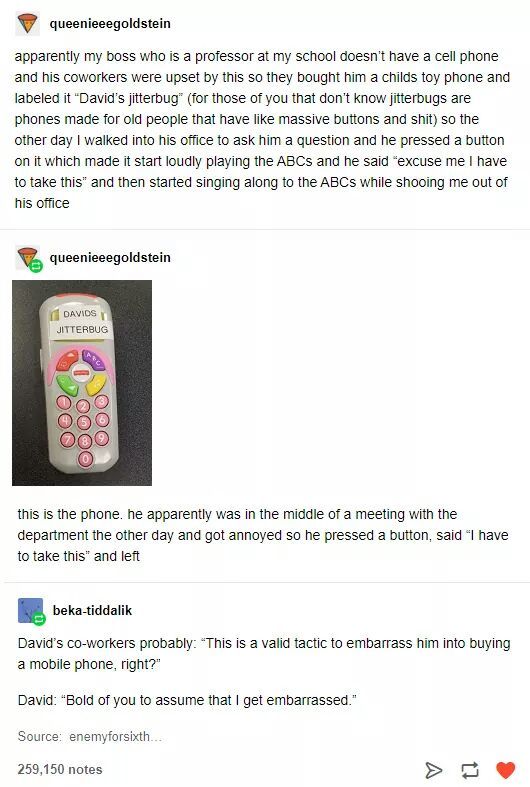
Task: Click the Davids Jitterbug label in photo
Action: pos(82,321)
